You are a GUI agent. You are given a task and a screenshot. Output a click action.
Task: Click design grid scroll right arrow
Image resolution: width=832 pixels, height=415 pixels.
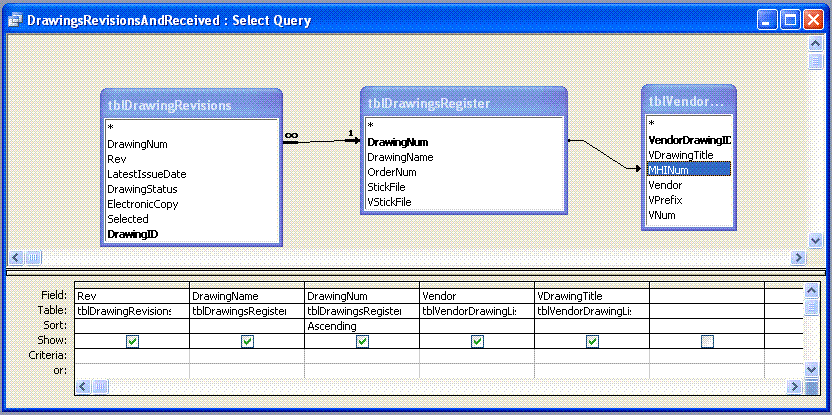click(794, 386)
